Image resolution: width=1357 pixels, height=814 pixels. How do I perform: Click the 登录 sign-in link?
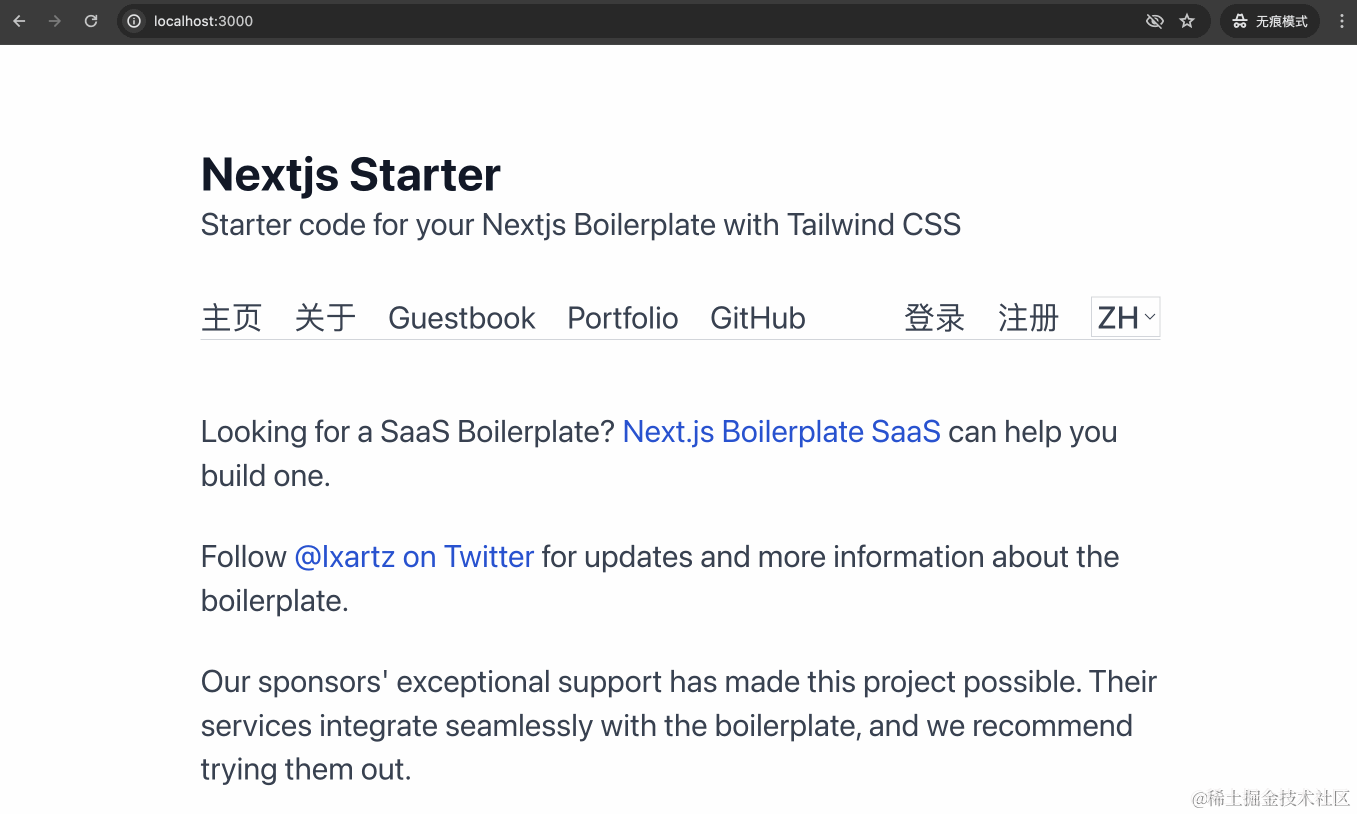tap(934, 318)
